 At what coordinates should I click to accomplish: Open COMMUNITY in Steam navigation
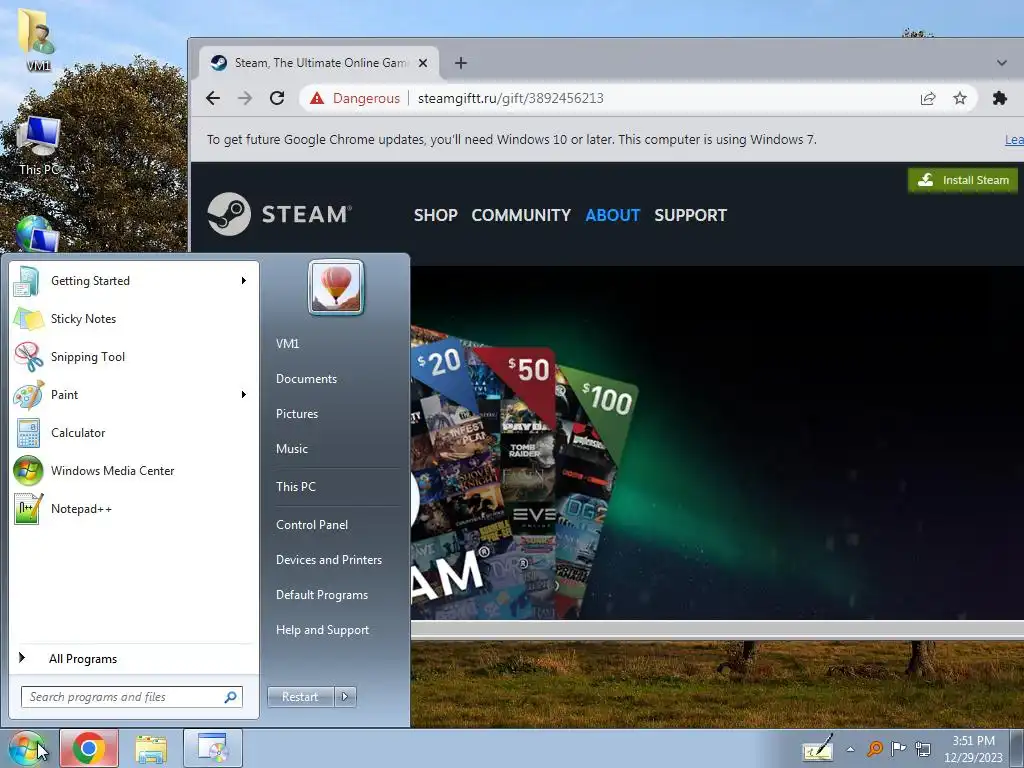click(x=521, y=216)
